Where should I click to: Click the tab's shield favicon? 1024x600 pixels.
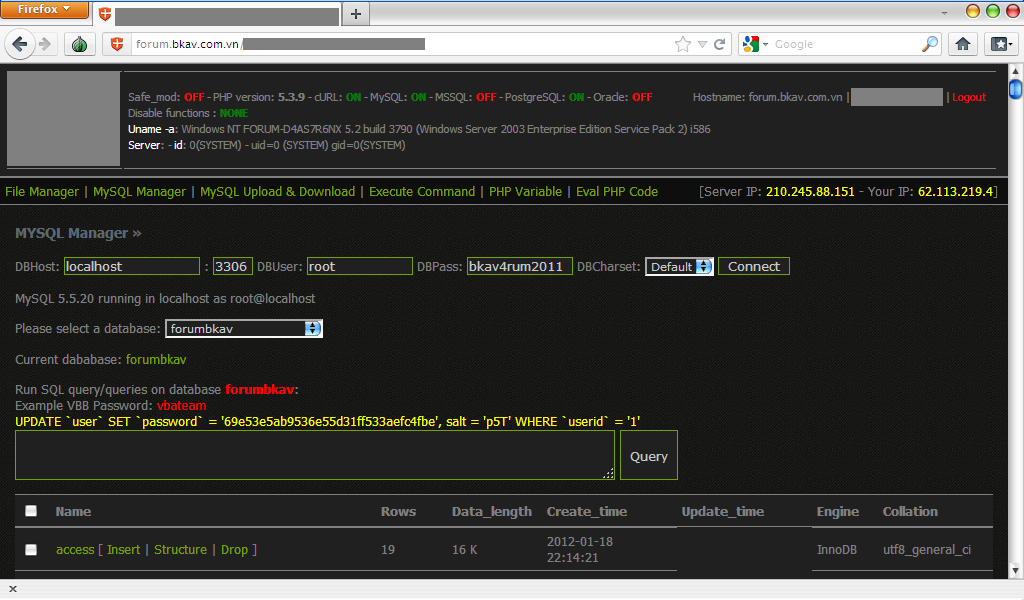104,14
